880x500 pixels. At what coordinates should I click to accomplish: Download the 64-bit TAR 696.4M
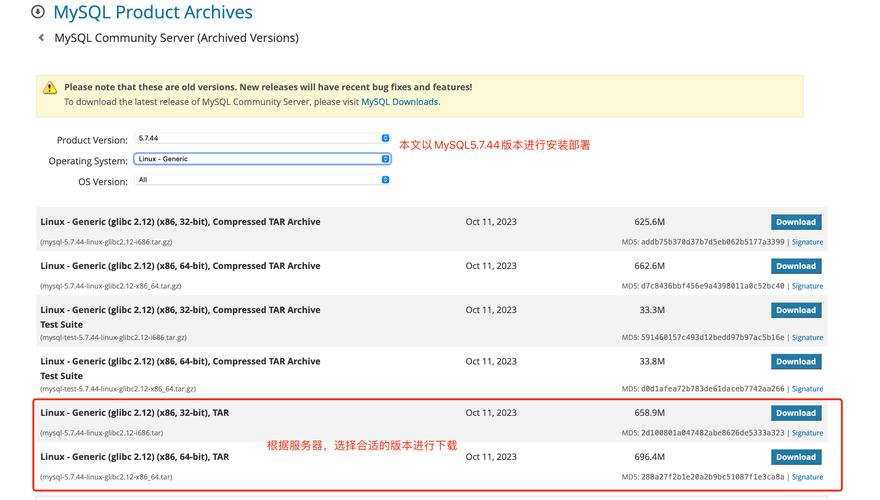click(796, 457)
